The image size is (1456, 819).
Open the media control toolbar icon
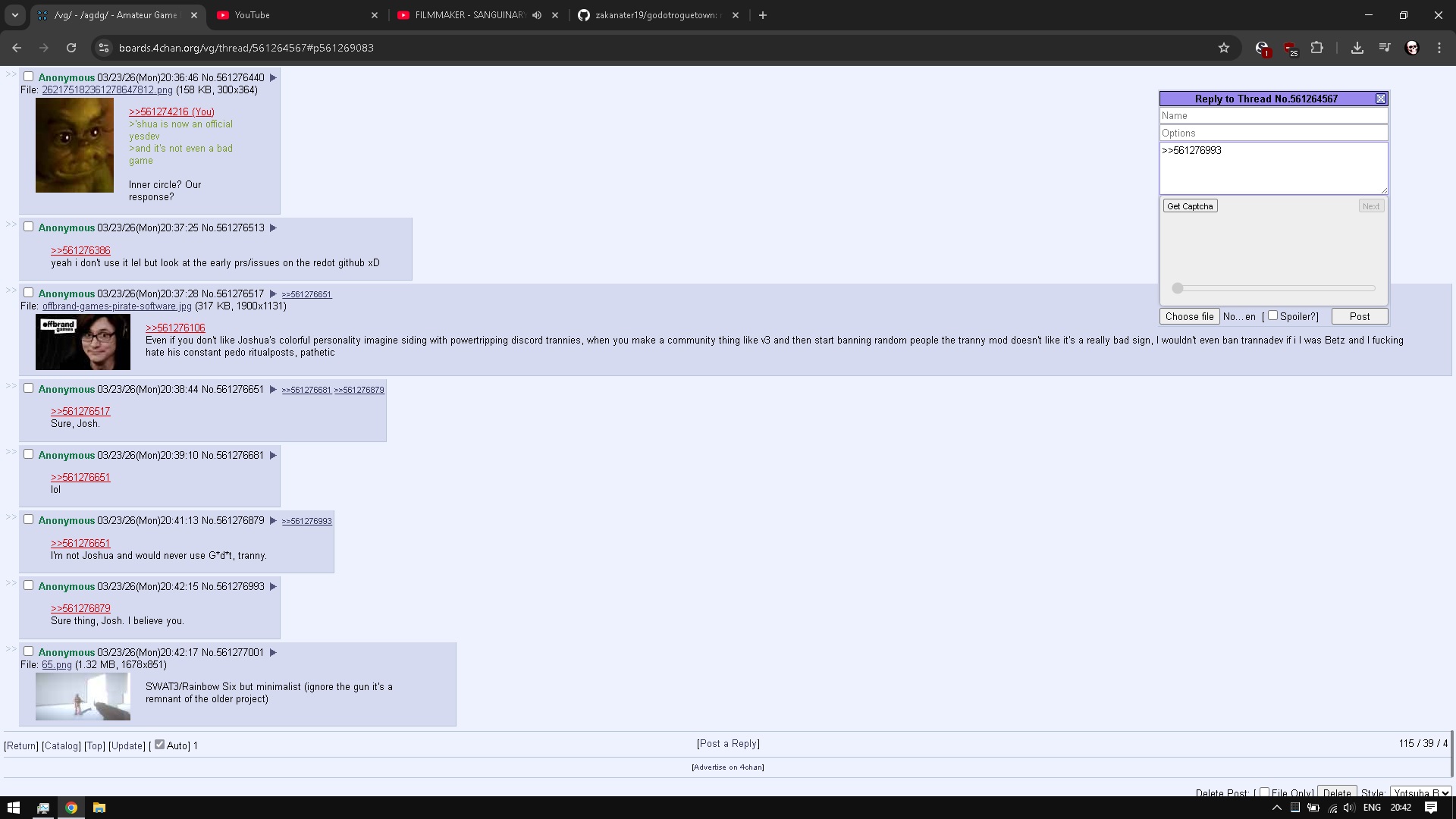(1385, 48)
